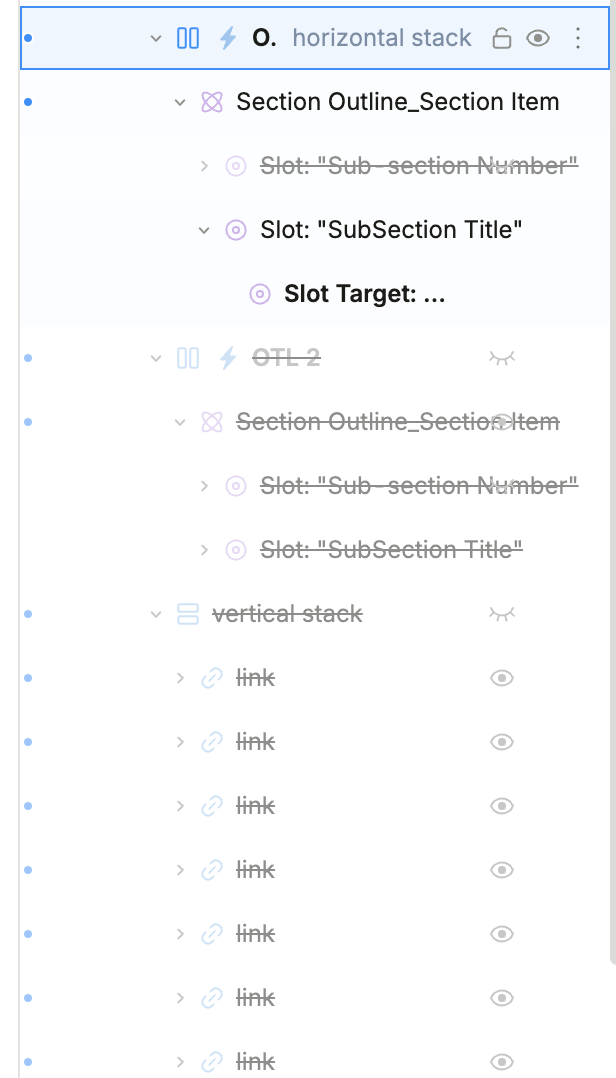616x1078 pixels.
Task: Open three-dot menu for horizontal stack
Action: [x=577, y=39]
